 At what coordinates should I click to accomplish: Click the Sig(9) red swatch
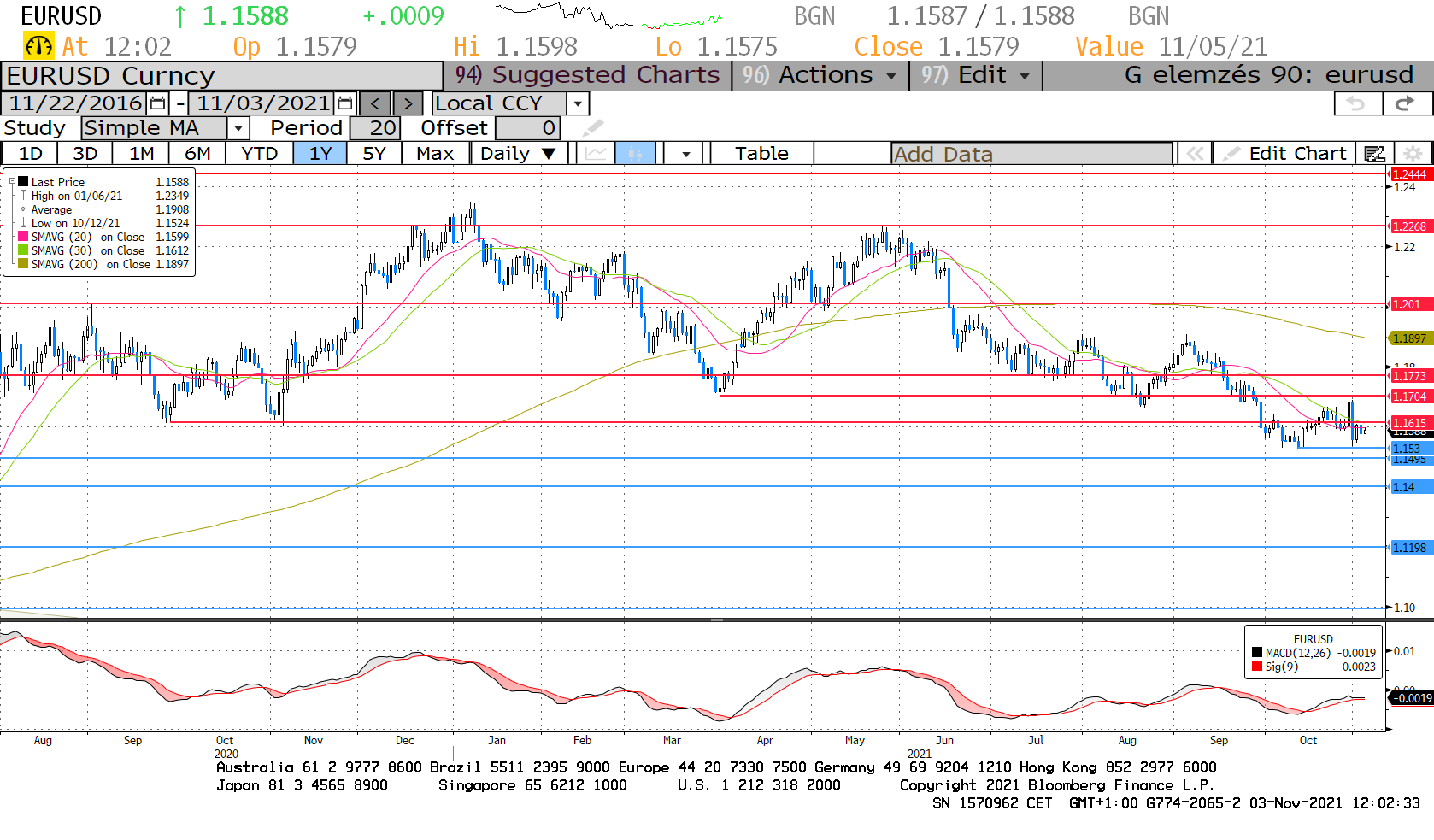(x=1257, y=667)
